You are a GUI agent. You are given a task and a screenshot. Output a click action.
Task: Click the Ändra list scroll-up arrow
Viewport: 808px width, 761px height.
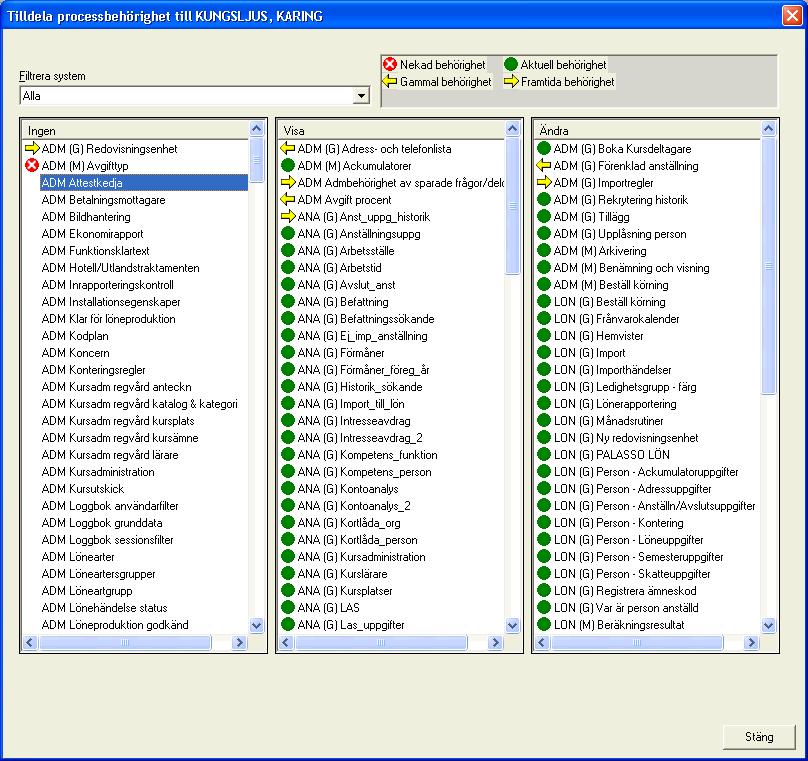pyautogui.click(x=768, y=128)
